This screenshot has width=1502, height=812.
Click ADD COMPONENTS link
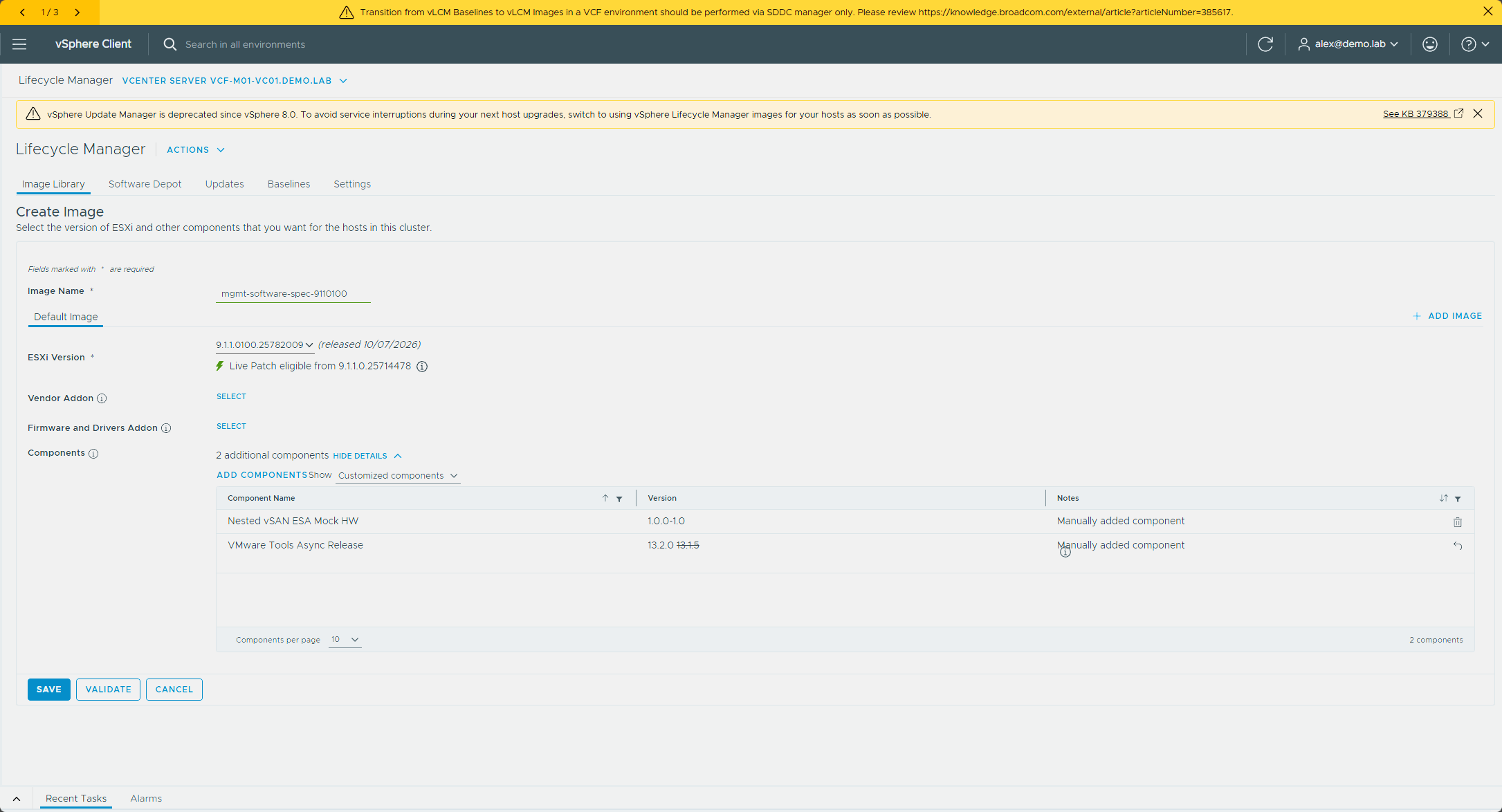262,475
